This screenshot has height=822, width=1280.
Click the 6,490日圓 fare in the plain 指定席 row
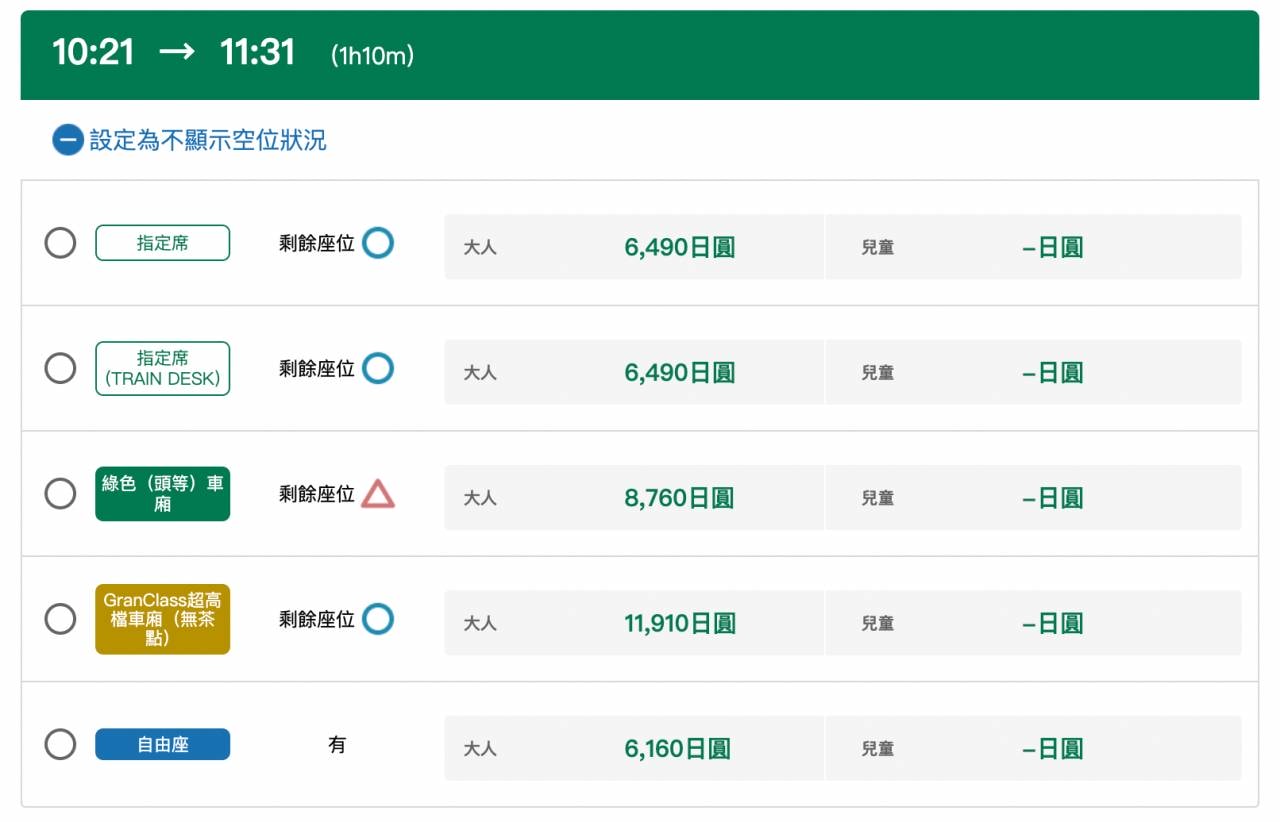(x=680, y=247)
